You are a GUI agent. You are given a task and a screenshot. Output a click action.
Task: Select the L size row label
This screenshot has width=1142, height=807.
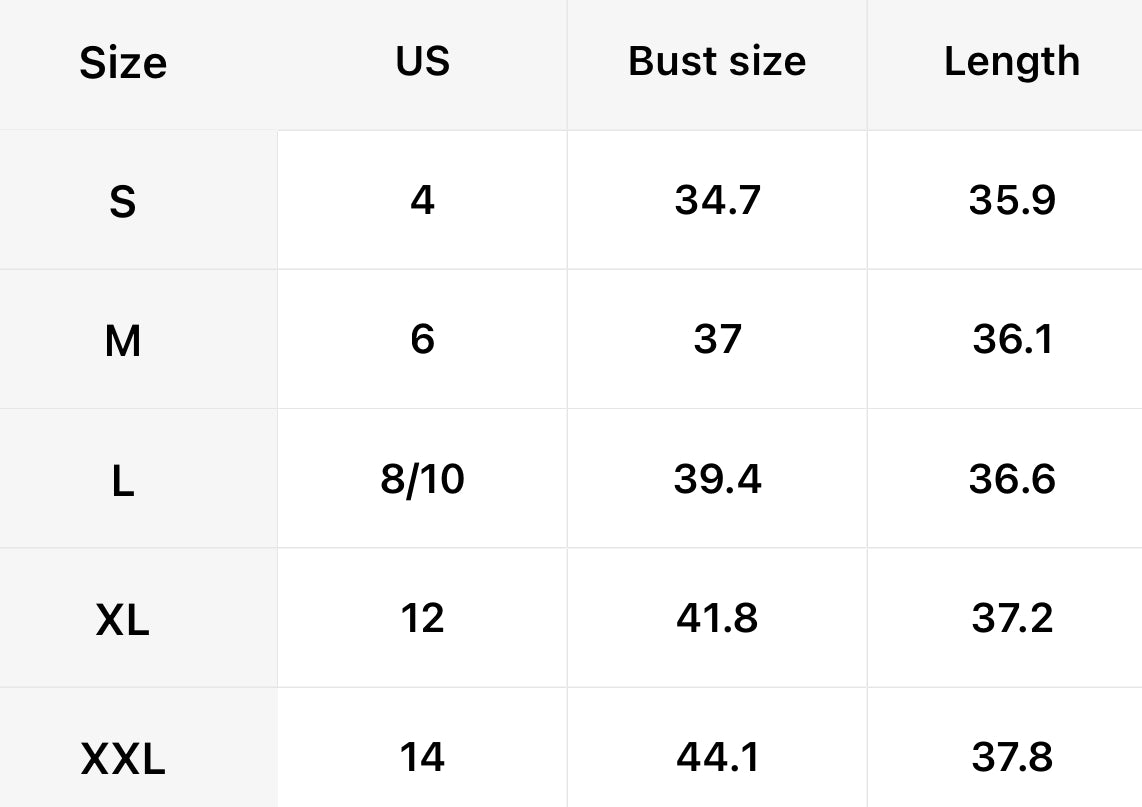click(123, 482)
